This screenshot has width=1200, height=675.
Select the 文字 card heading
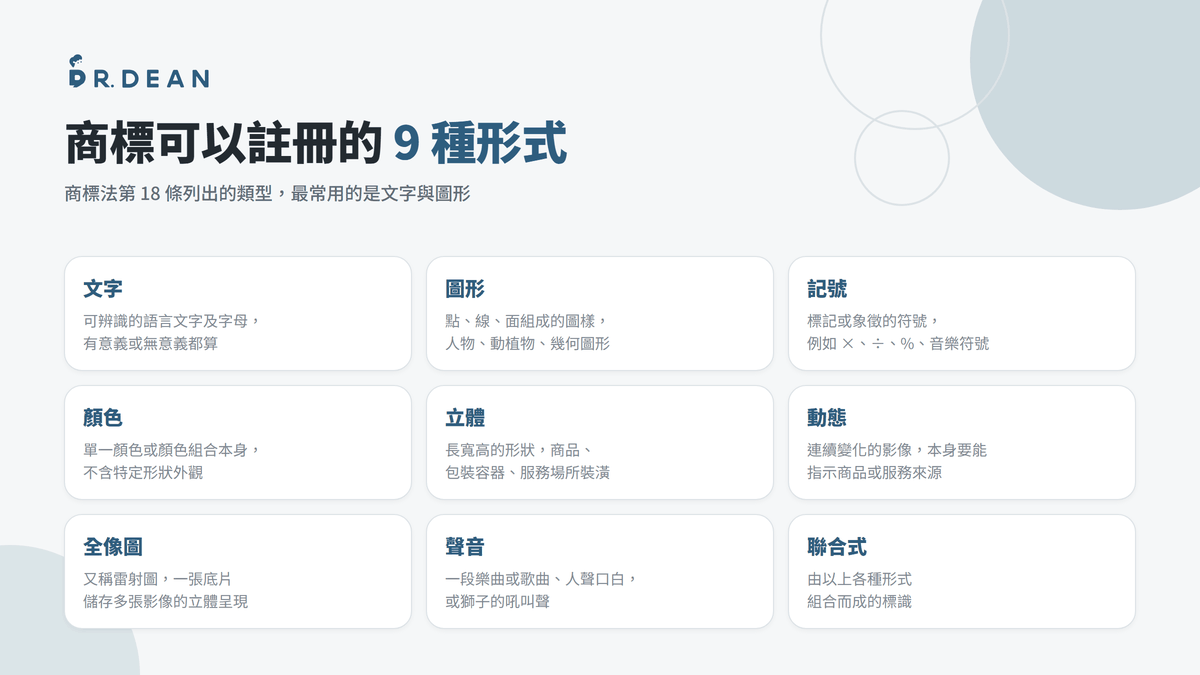[103, 289]
